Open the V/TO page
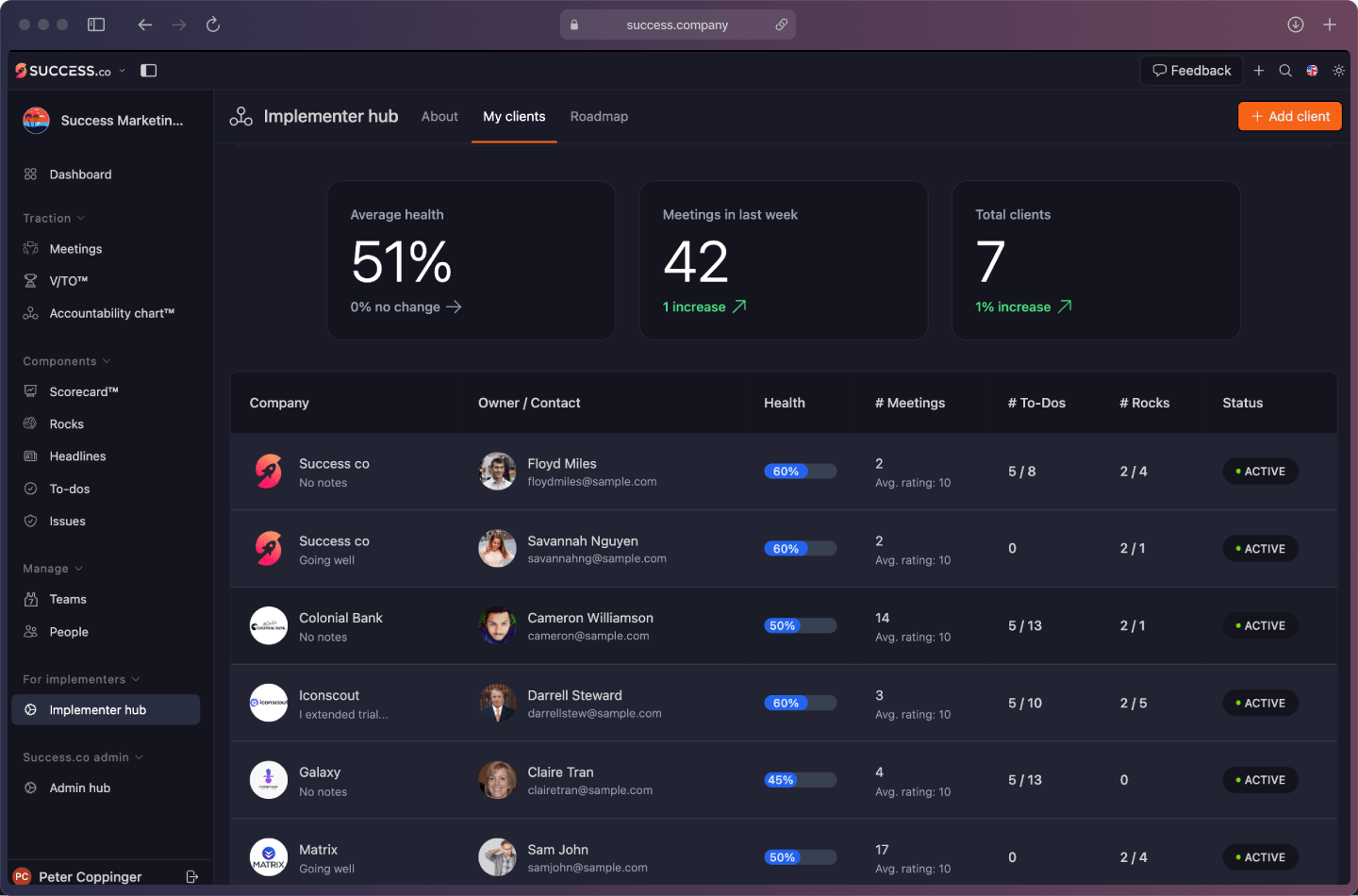 (x=68, y=281)
